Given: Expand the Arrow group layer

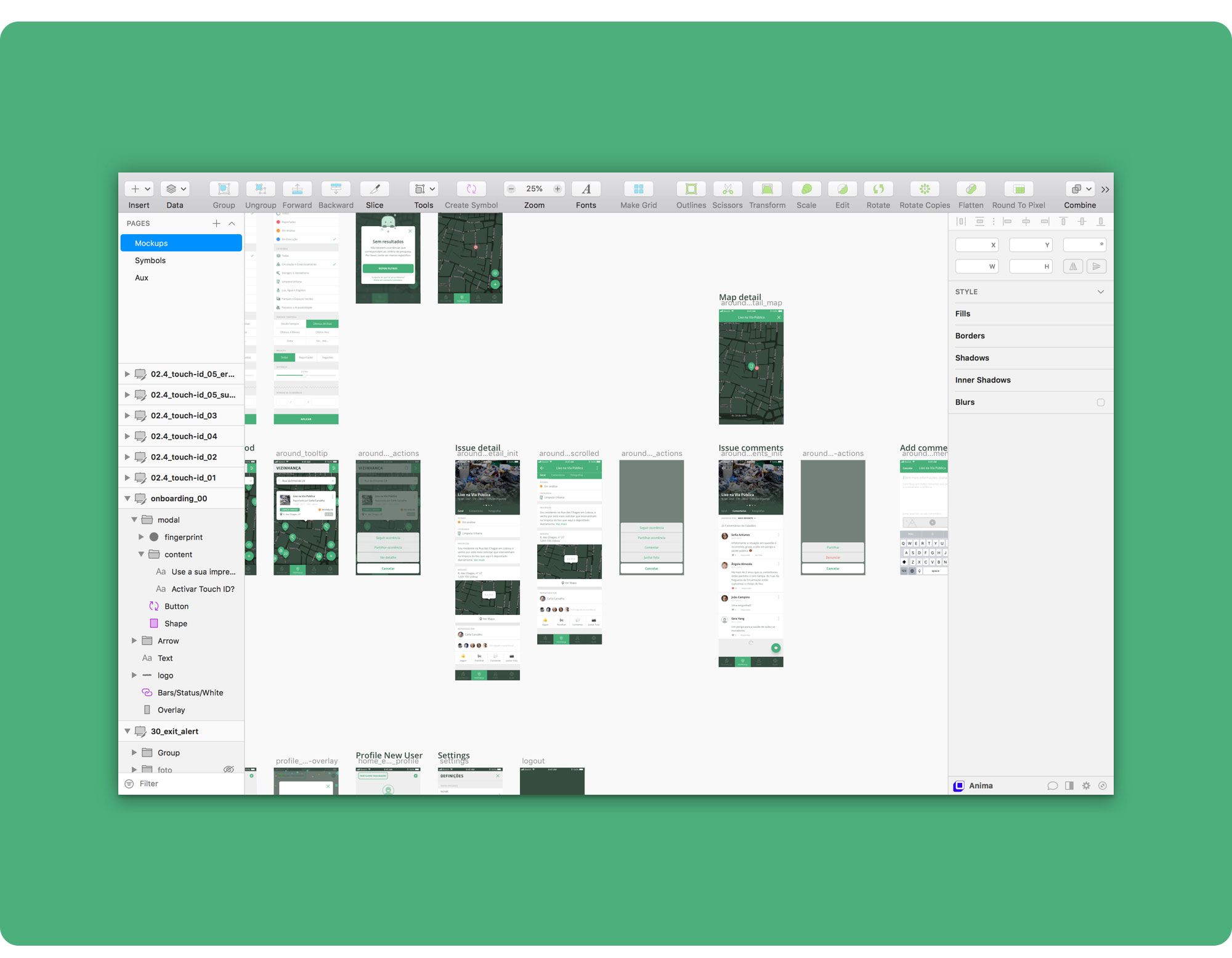Looking at the screenshot, I should click(x=134, y=641).
